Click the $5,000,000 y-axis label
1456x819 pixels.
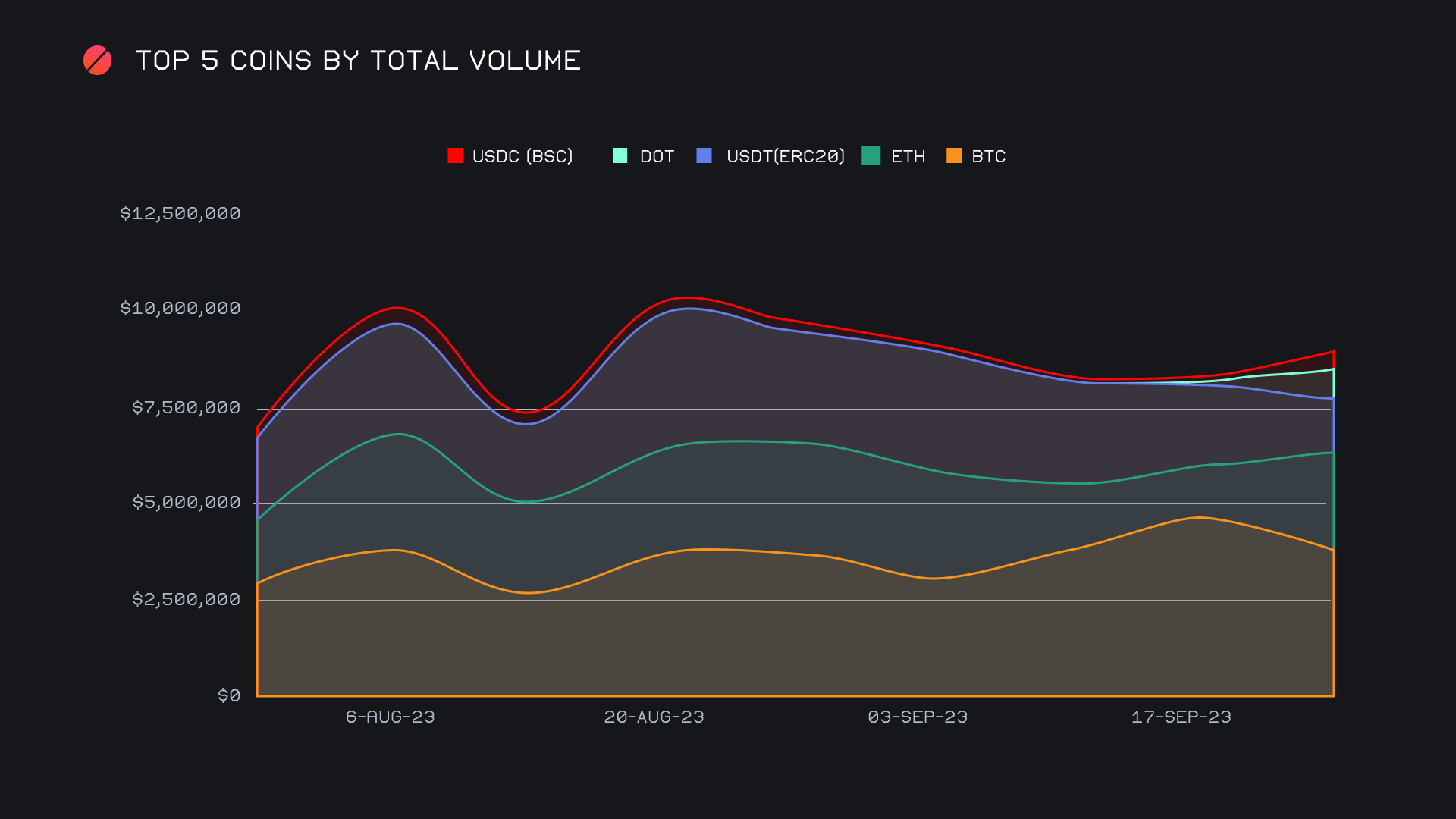point(186,502)
